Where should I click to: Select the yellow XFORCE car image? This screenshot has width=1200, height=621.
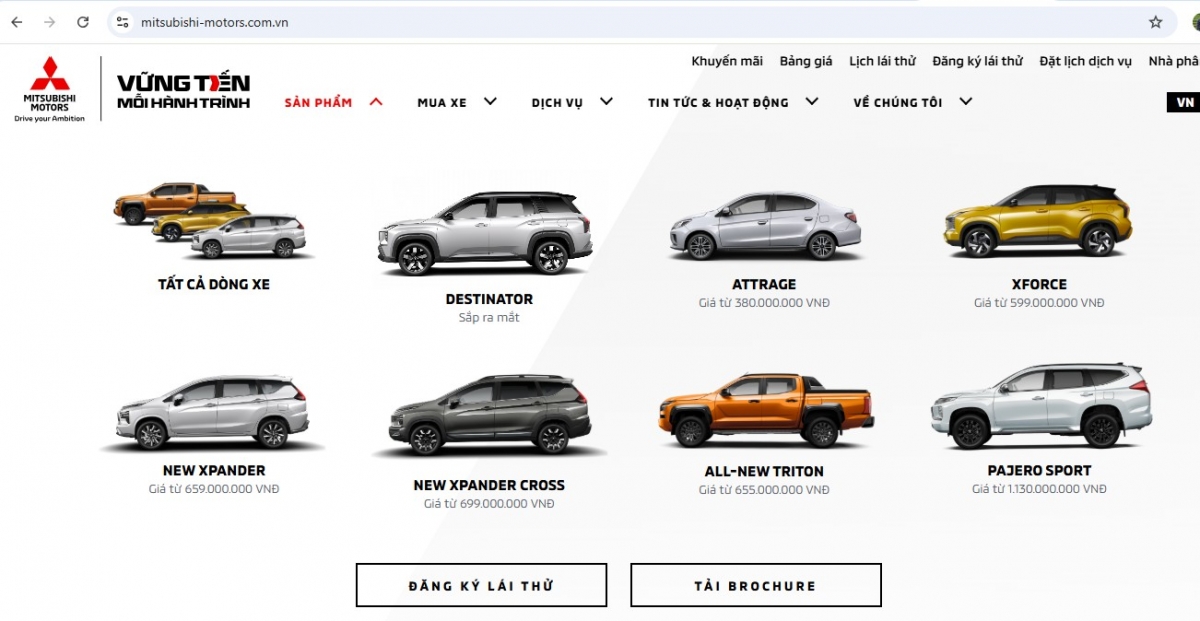point(1038,222)
